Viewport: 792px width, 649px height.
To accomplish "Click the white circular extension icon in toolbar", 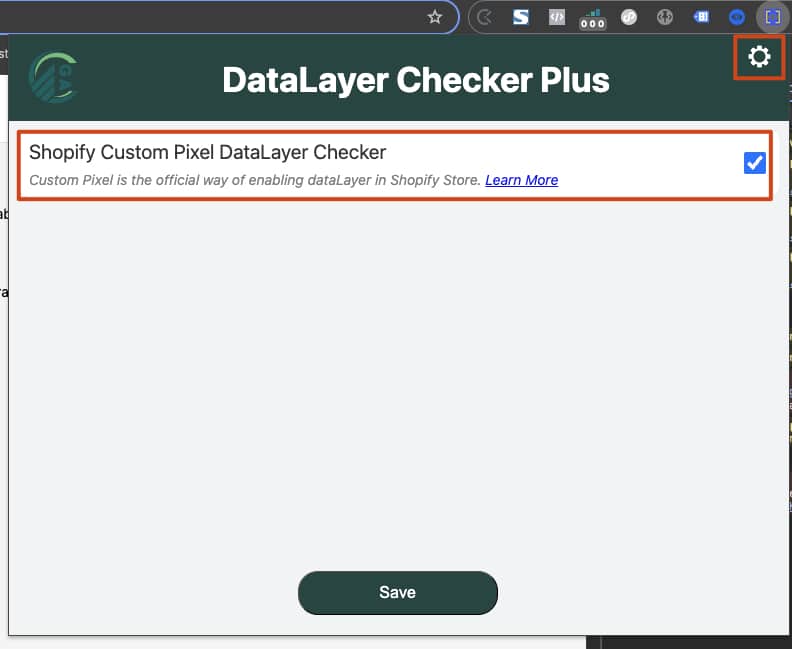I will (x=629, y=17).
